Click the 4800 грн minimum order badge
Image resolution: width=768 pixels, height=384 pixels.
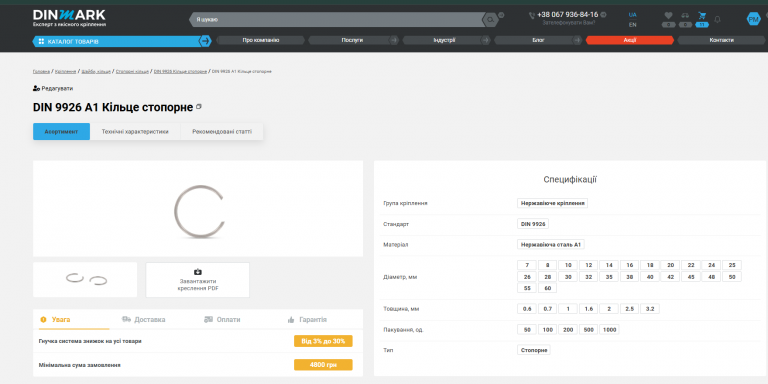tap(323, 365)
